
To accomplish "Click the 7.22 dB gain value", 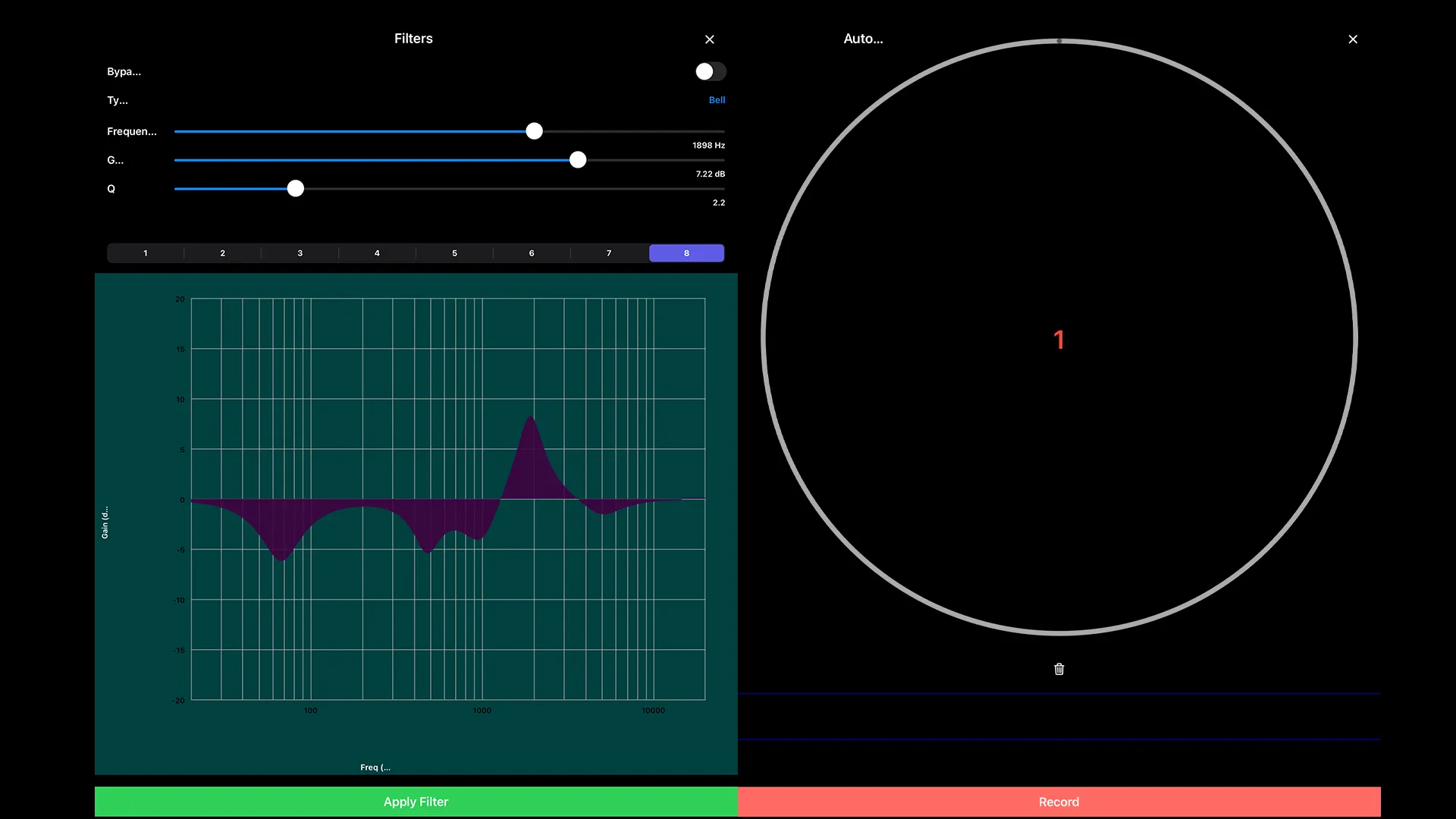I will tap(711, 174).
